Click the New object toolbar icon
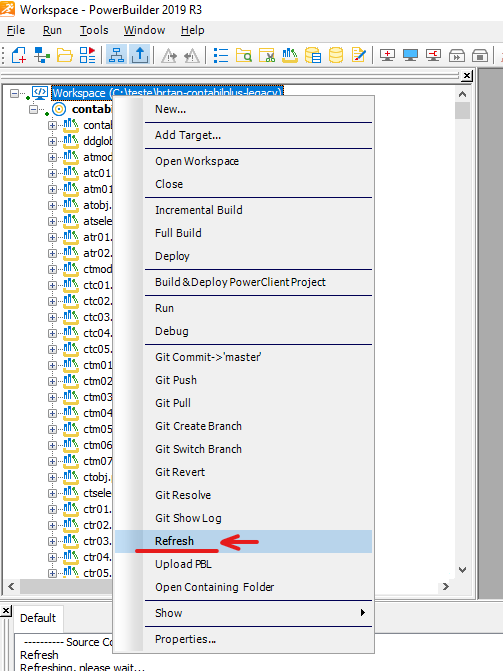This screenshot has height=671, width=503. (19, 55)
